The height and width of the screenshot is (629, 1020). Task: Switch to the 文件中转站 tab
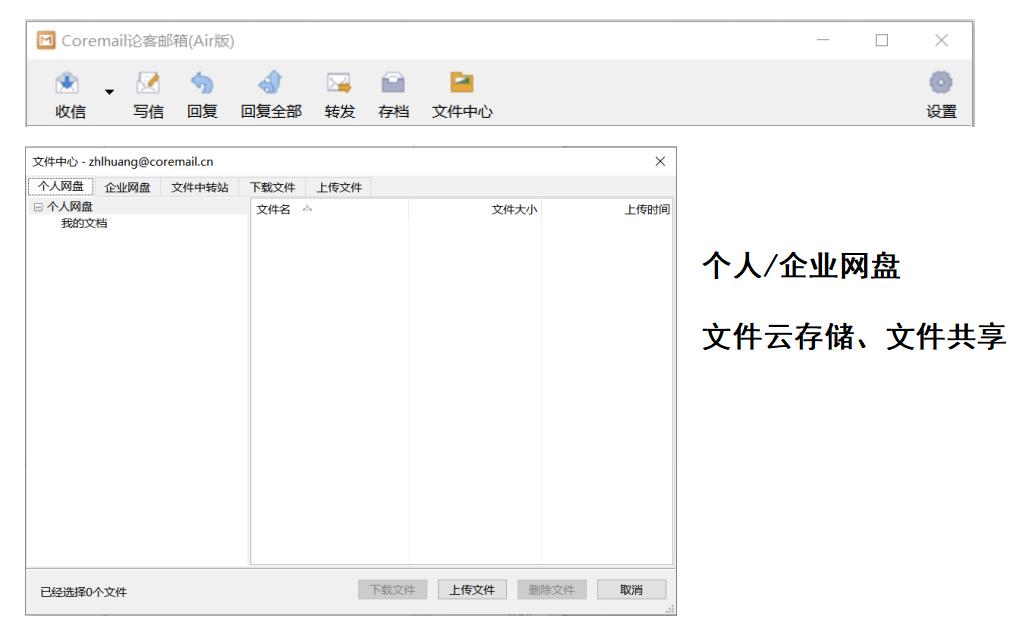pos(199,187)
